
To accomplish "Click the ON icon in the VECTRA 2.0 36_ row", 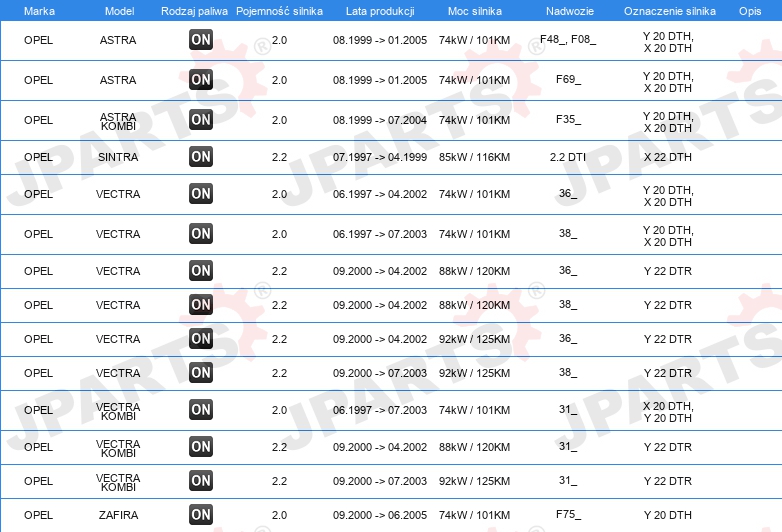I will click(201, 194).
